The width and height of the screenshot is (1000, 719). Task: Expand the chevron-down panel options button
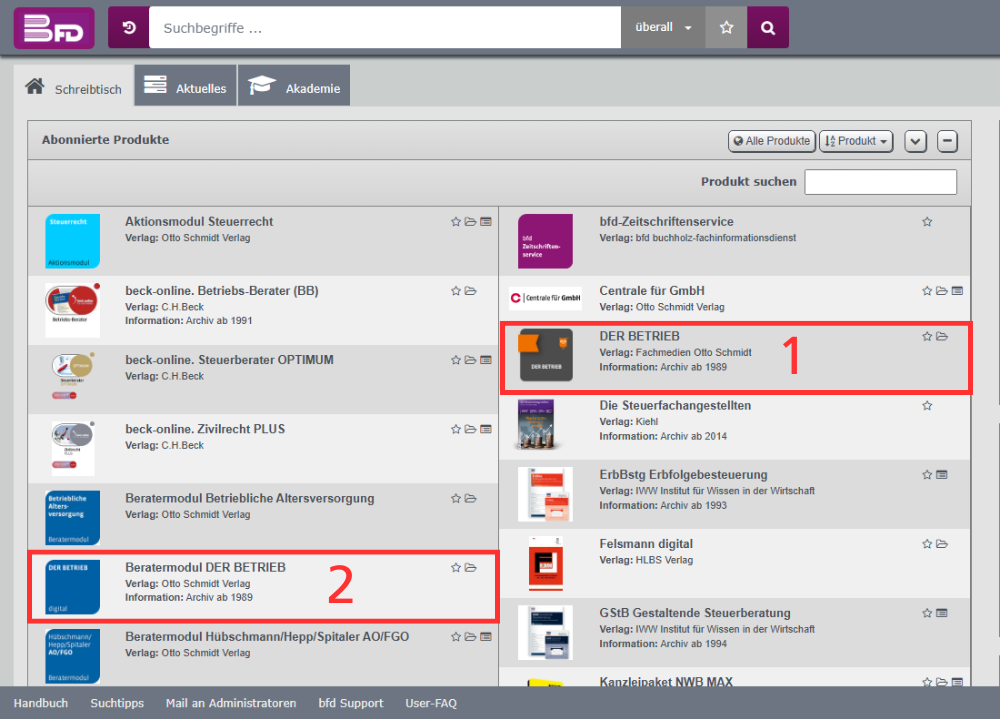tap(916, 141)
